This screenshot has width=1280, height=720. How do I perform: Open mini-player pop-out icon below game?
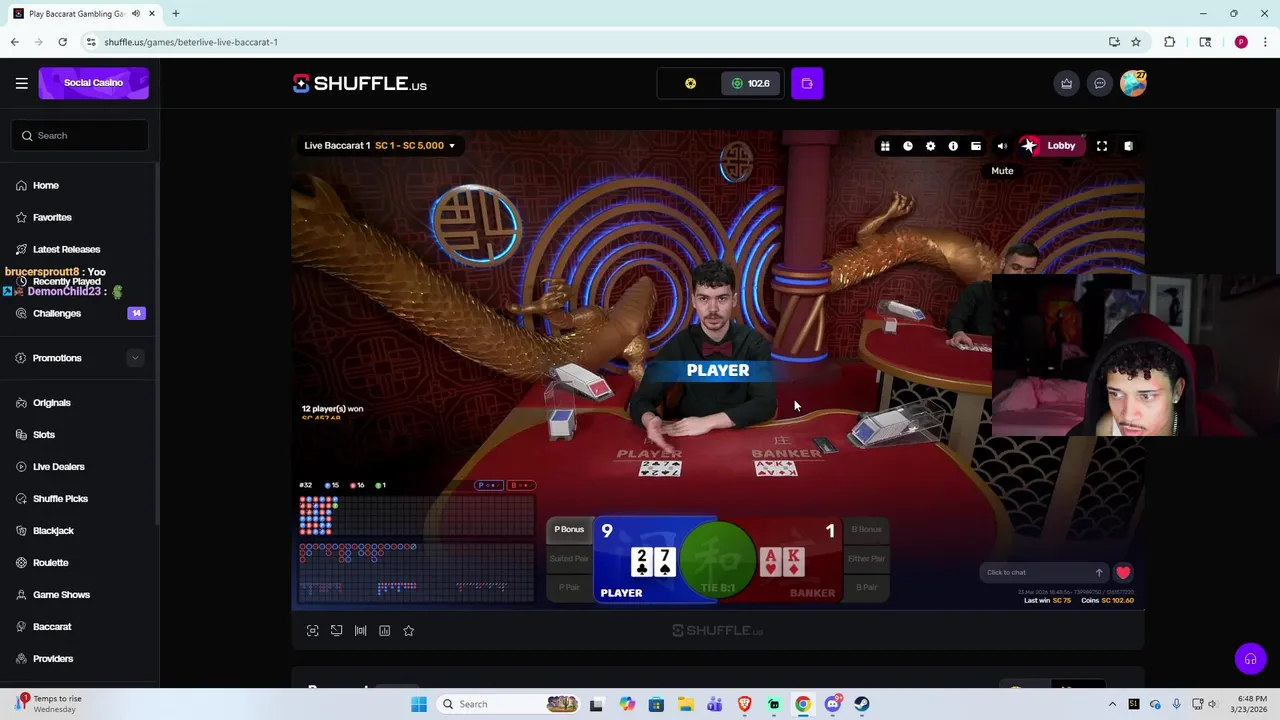click(336, 631)
